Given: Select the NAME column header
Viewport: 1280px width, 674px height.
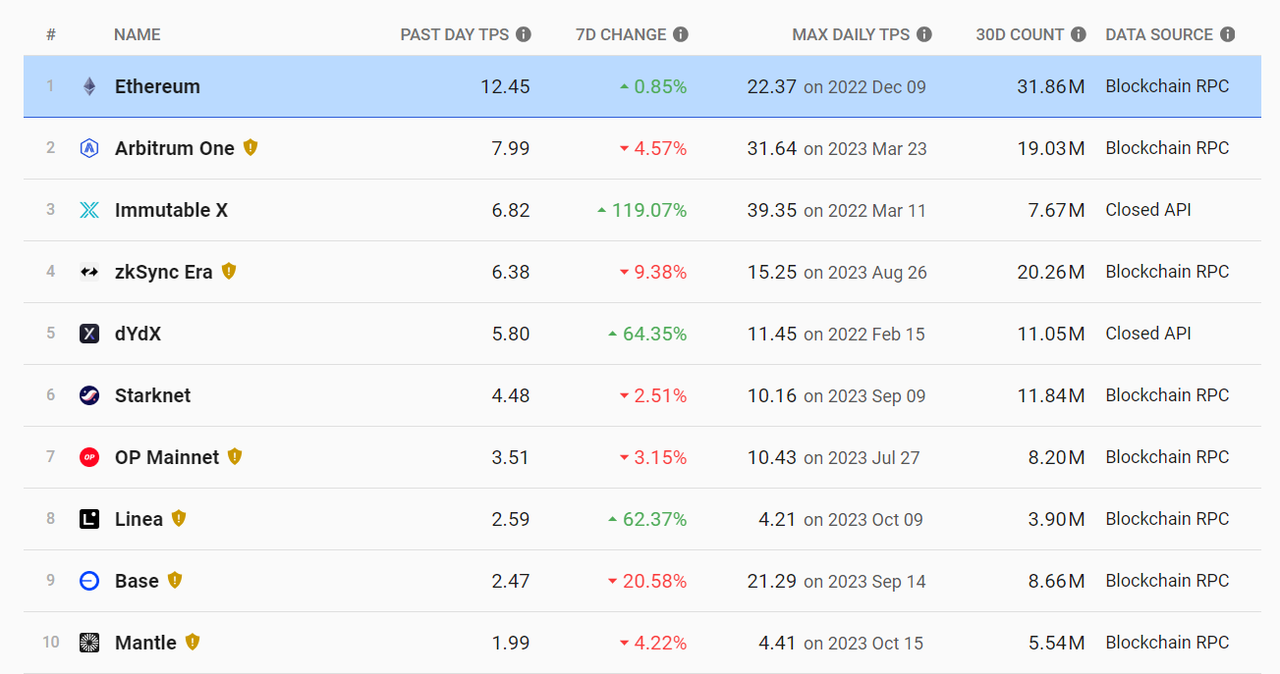Looking at the screenshot, I should pos(137,35).
